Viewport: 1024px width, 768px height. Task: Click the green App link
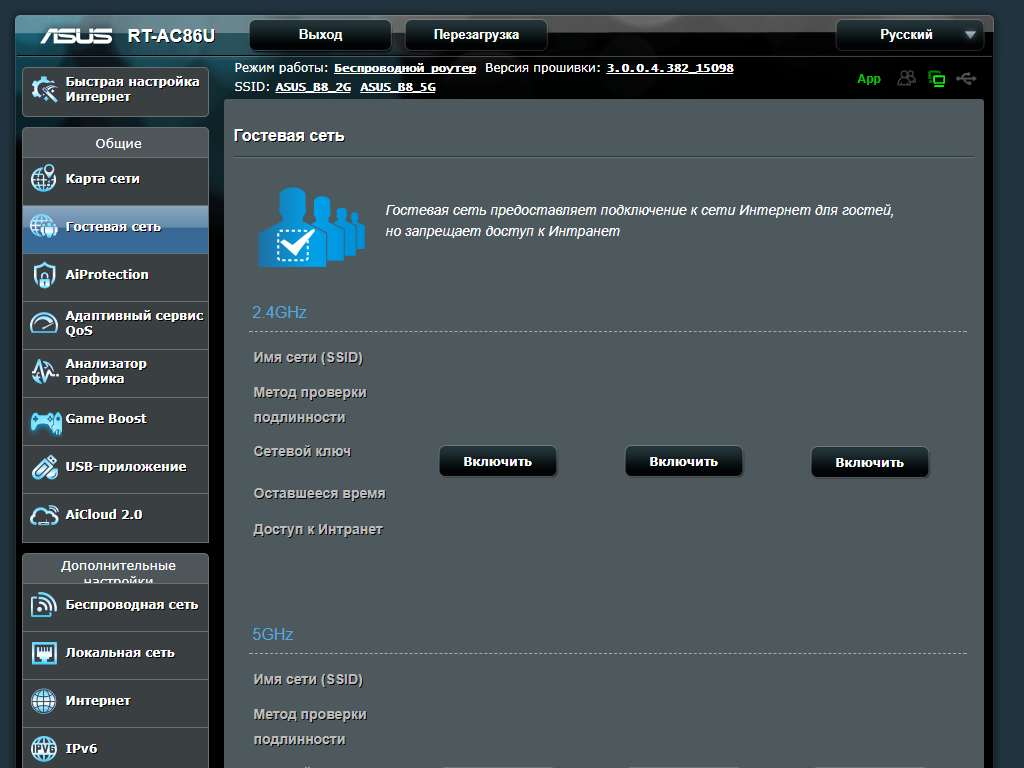tap(869, 79)
